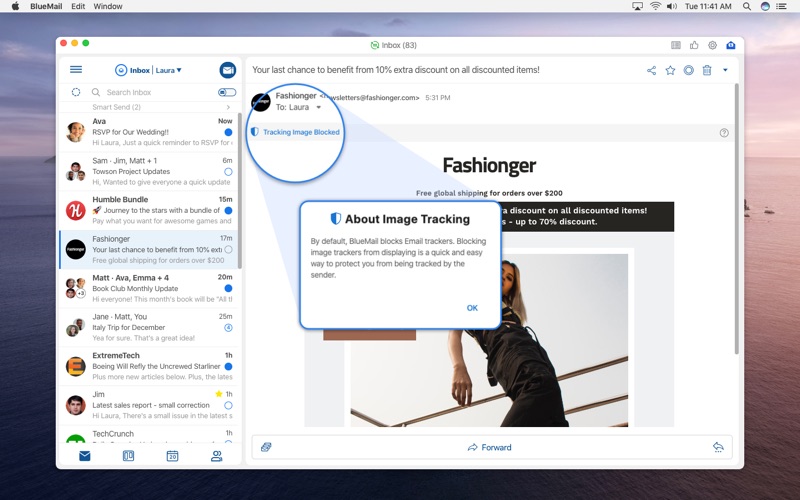800x500 pixels.
Task: Toggle read dot on Book Club Monthly Update
Action: click(x=229, y=288)
